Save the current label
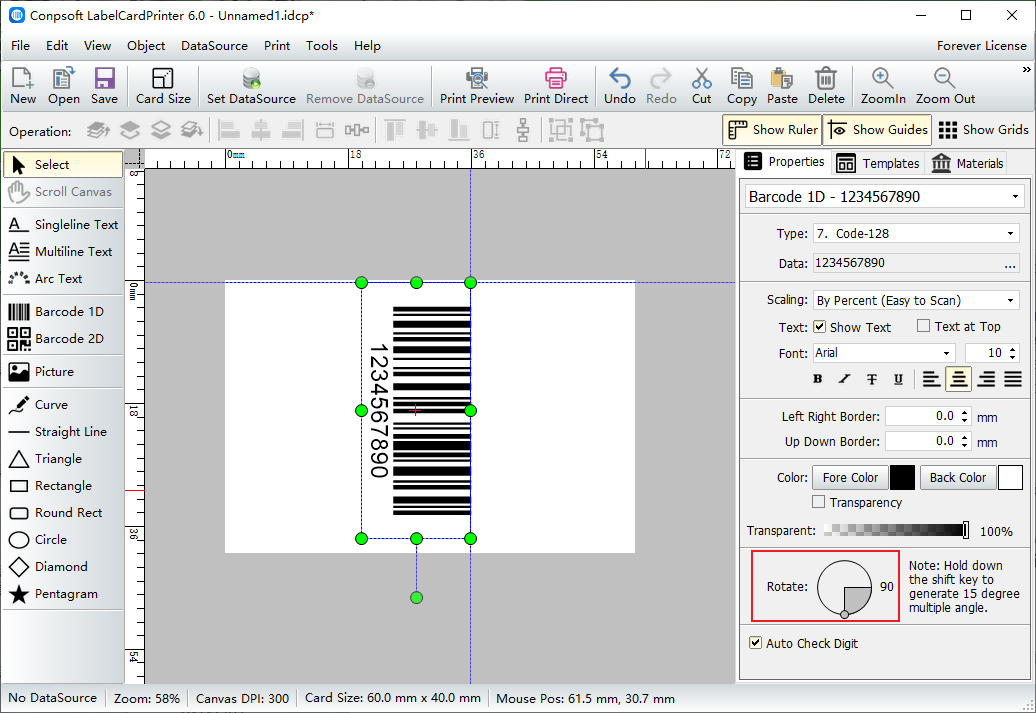1036x713 pixels. click(x=104, y=86)
